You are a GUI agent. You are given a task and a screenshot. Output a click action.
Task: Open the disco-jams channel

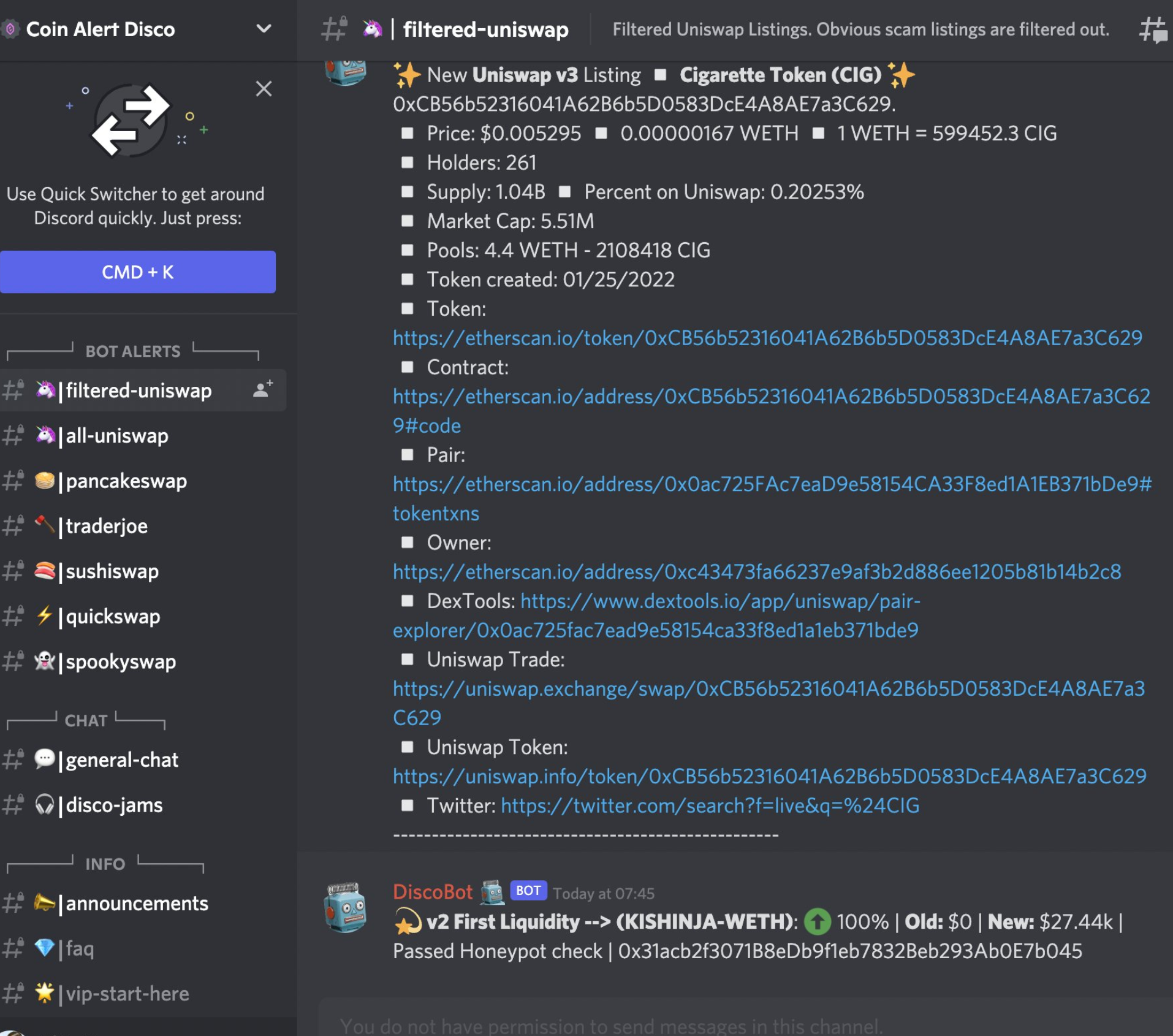[x=143, y=805]
